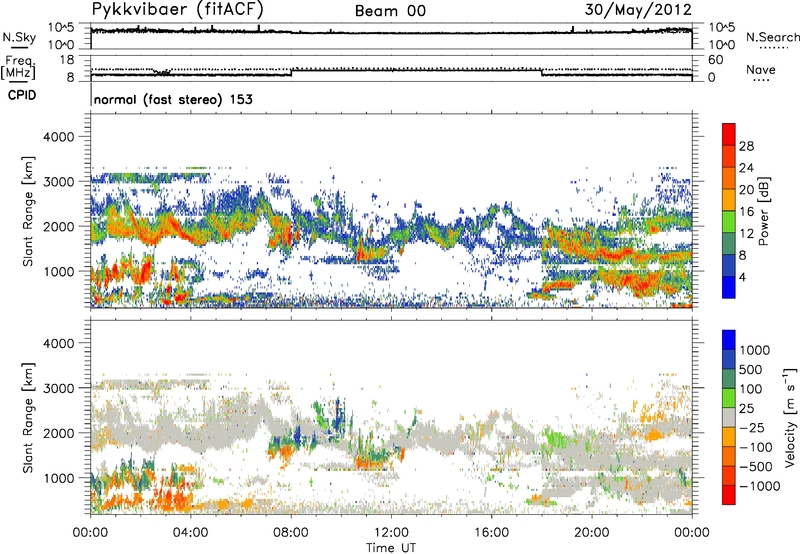This screenshot has width=800, height=554.
Task: Click the '1000' tick on velocity colorbar
Action: pyautogui.click(x=755, y=350)
